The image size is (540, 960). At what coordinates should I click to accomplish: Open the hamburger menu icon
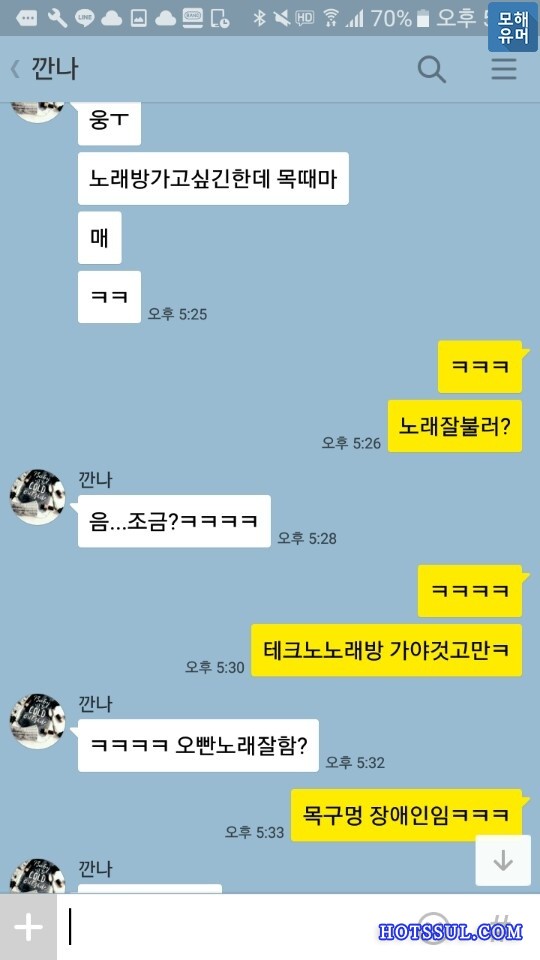point(504,69)
